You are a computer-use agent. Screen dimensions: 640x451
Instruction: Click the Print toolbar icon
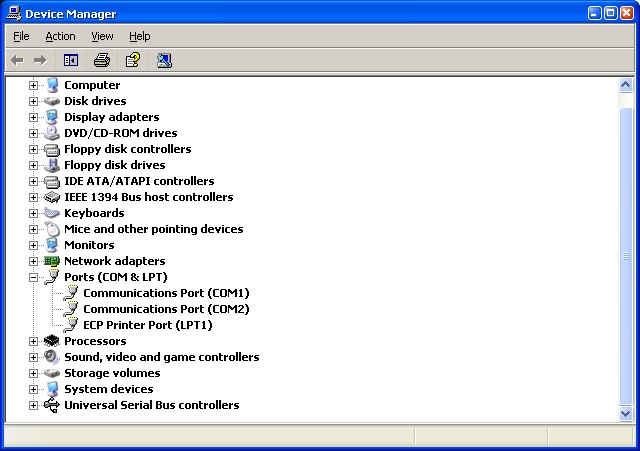click(x=102, y=60)
